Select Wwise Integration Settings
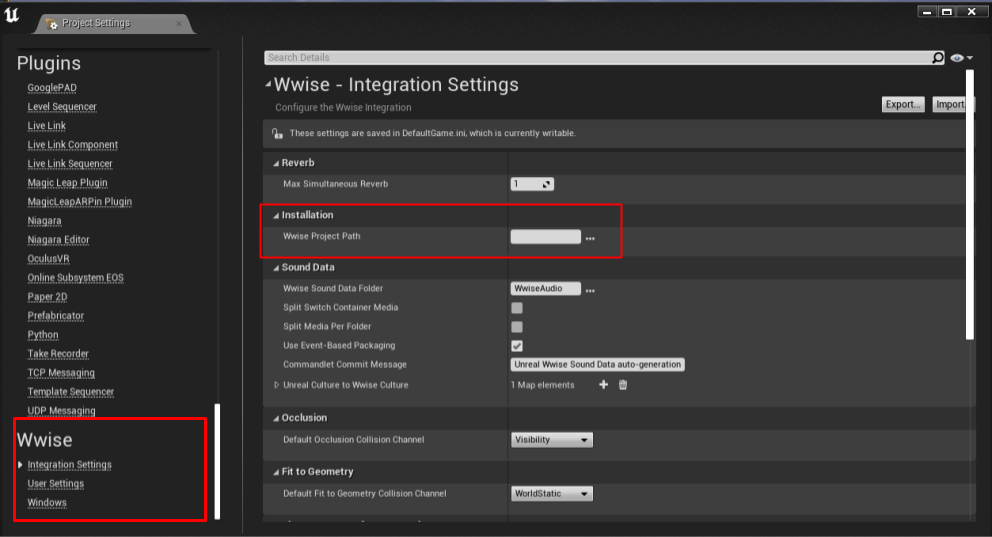992x537 pixels. tap(70, 465)
